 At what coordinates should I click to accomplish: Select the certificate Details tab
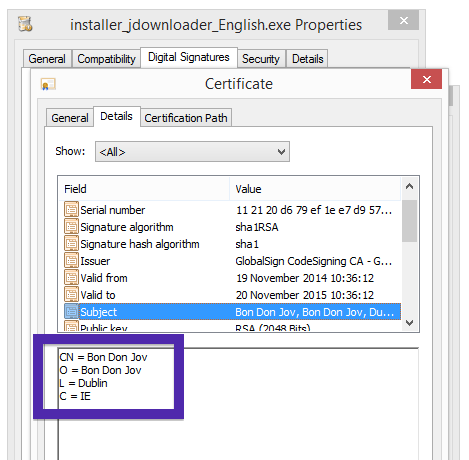(x=116, y=116)
